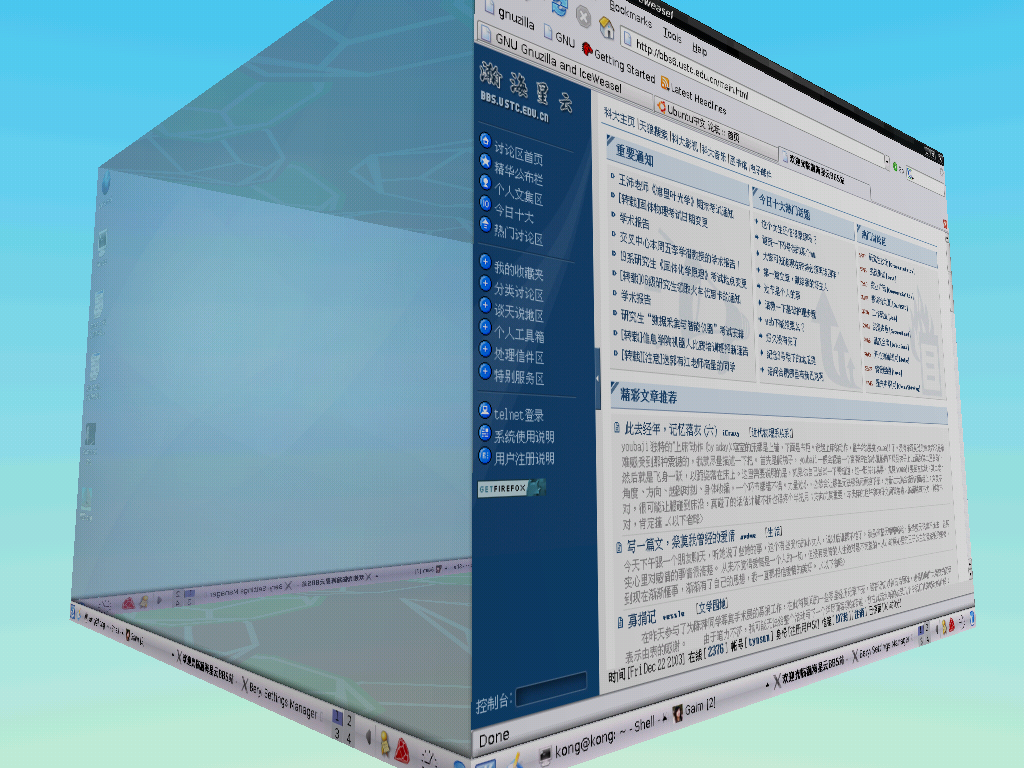Click the 讨论区首页 sidebar icon
The image size is (1024, 768).
click(485, 140)
